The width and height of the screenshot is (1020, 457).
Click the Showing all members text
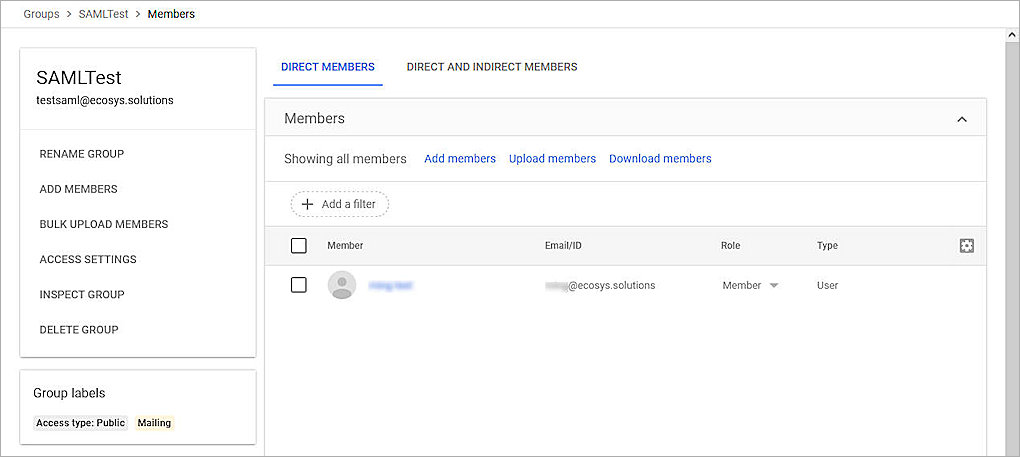pyautogui.click(x=345, y=159)
